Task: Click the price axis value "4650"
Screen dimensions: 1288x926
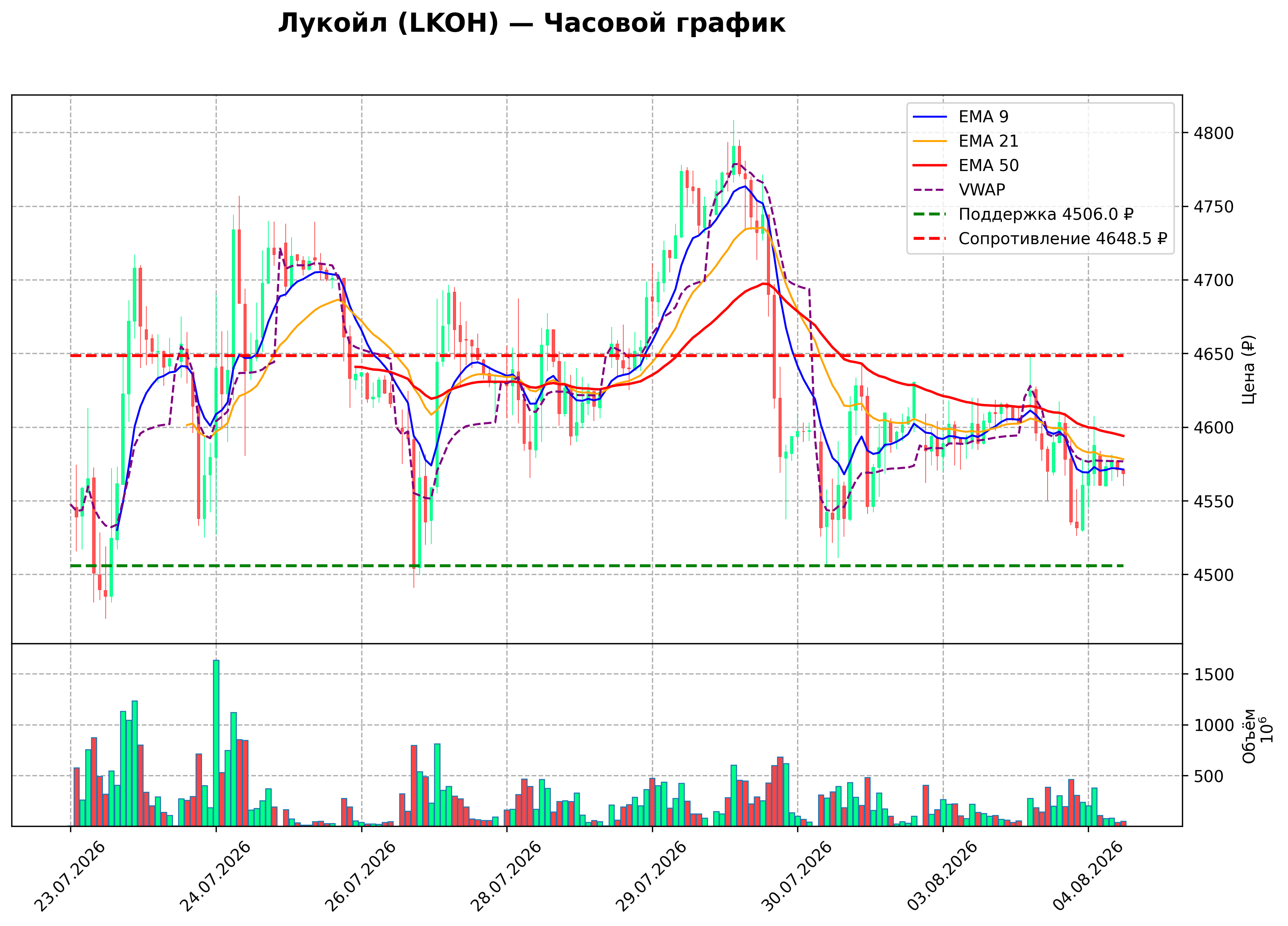Action: click(1214, 354)
